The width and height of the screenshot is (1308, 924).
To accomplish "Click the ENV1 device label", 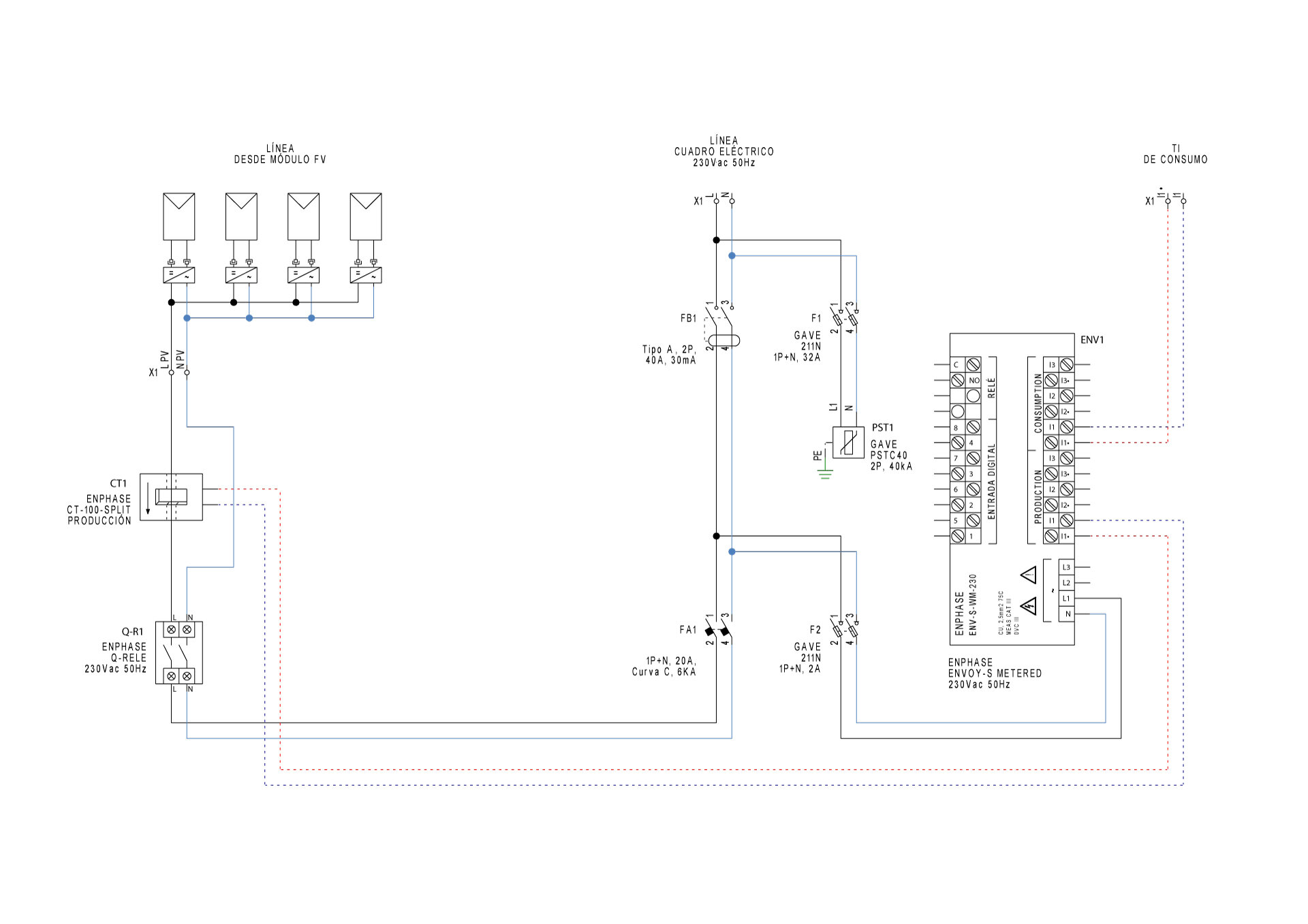I will coord(1091,340).
